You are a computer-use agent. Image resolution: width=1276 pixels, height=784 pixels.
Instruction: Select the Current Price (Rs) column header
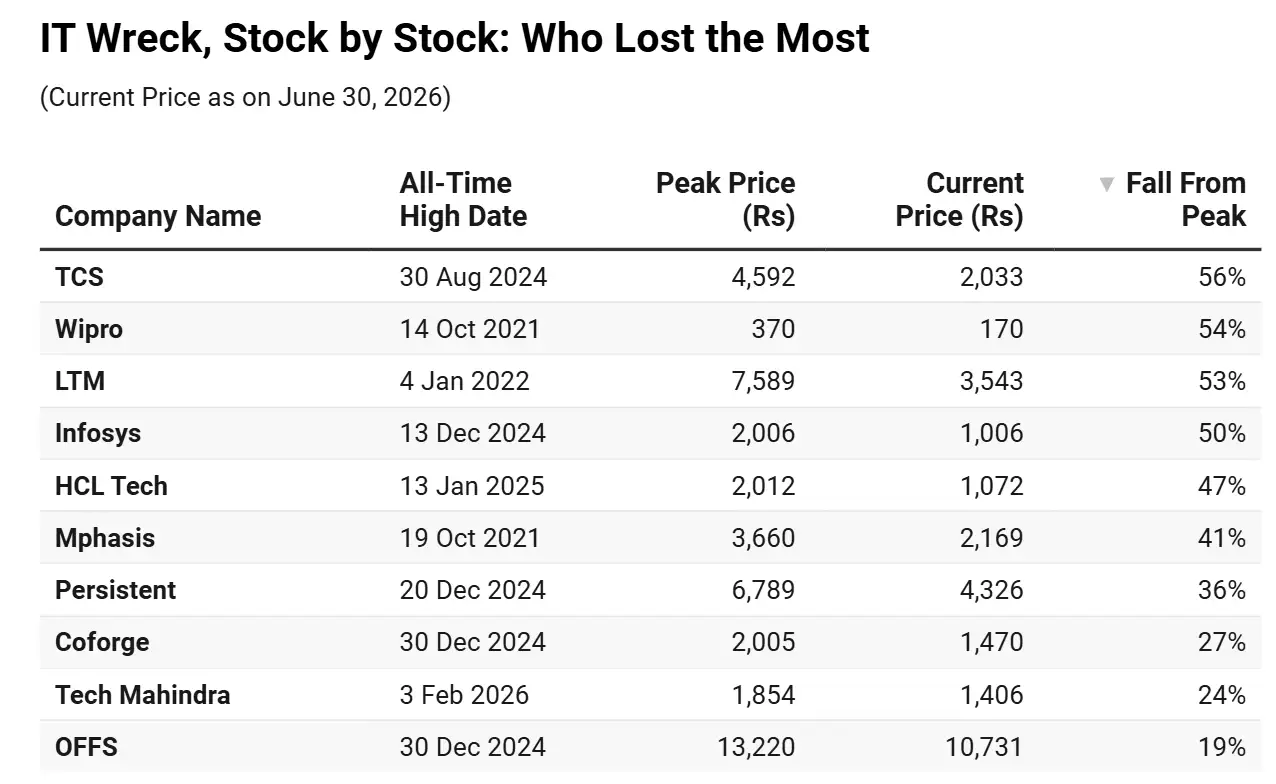point(959,199)
